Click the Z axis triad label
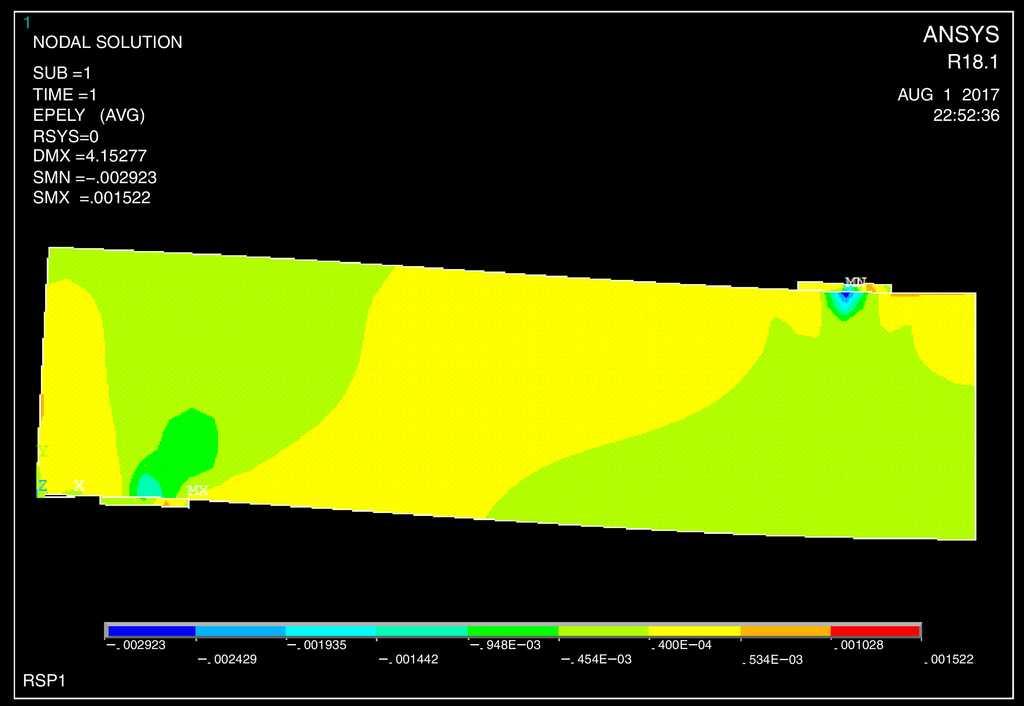 point(42,486)
